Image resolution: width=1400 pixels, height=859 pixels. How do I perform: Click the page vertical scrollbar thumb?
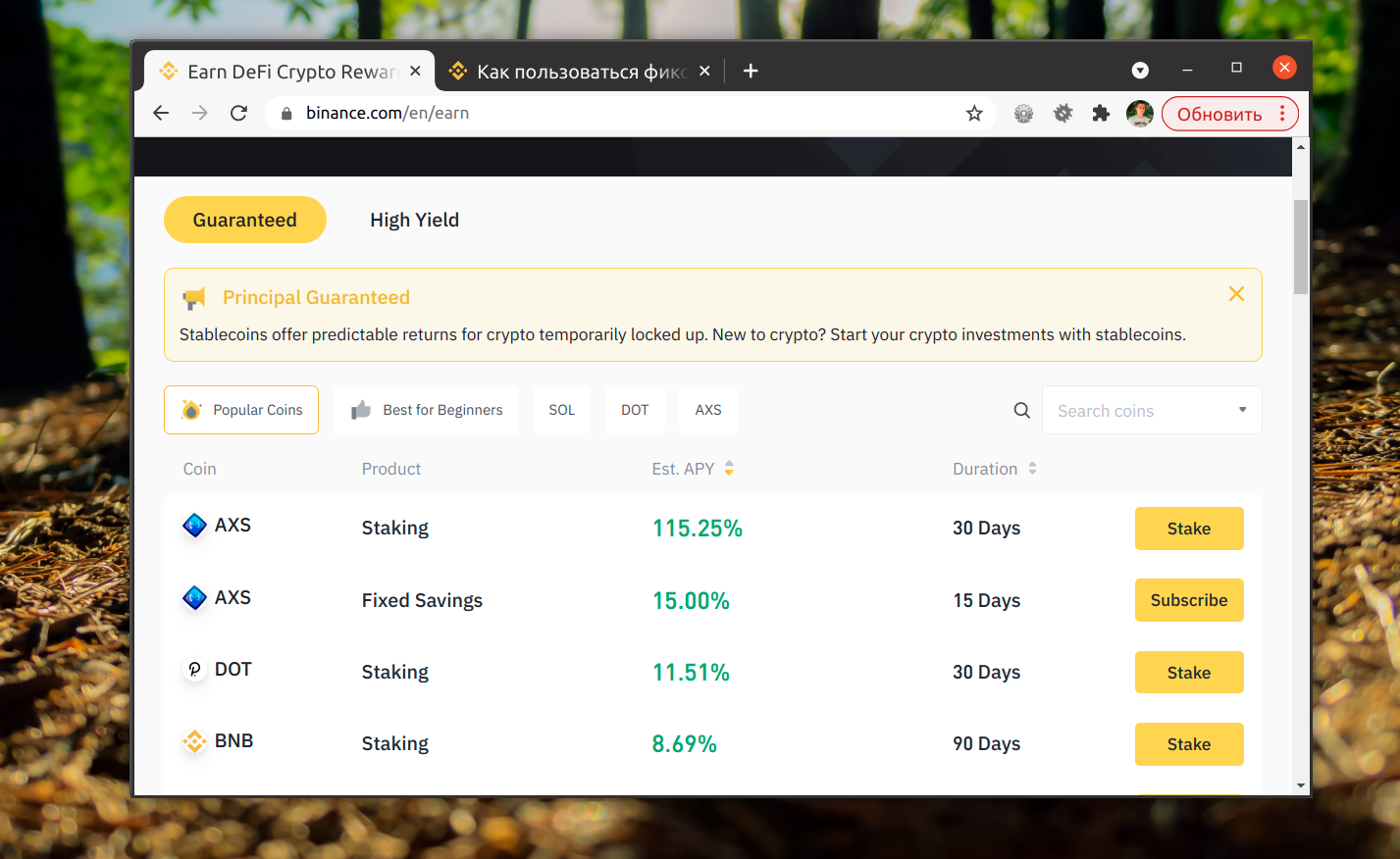[1301, 247]
